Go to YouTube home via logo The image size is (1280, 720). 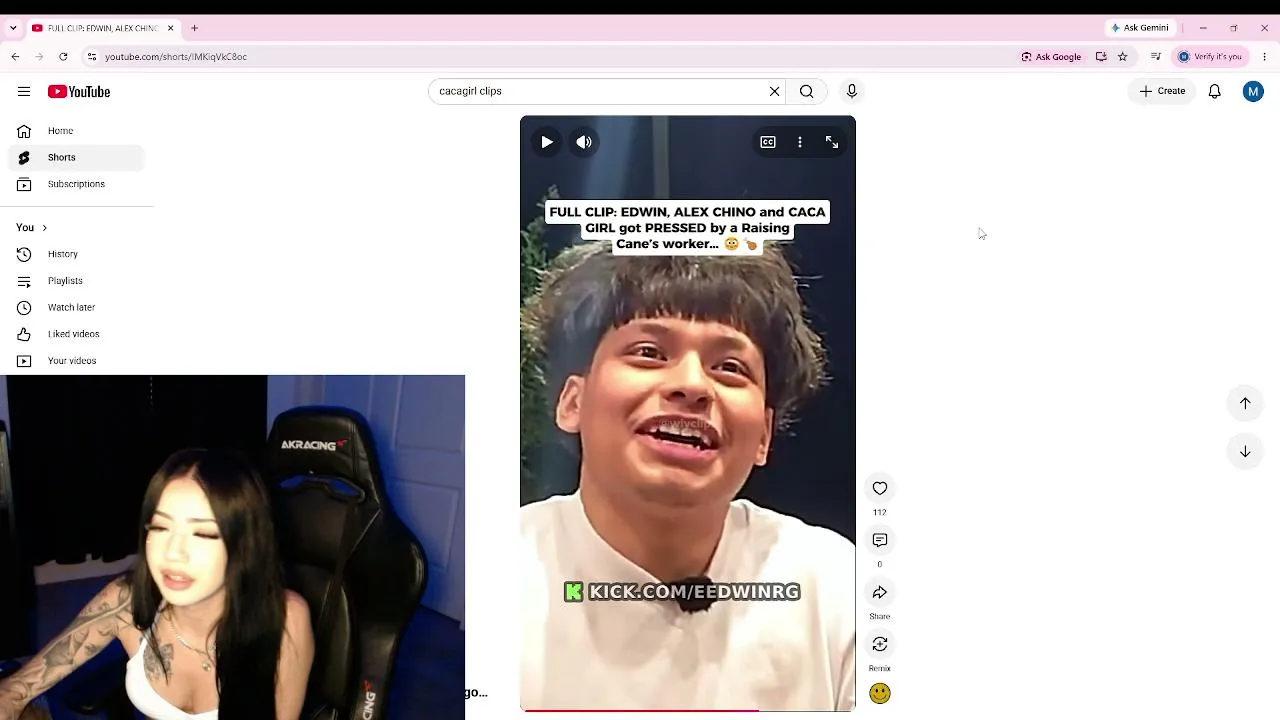[x=79, y=91]
